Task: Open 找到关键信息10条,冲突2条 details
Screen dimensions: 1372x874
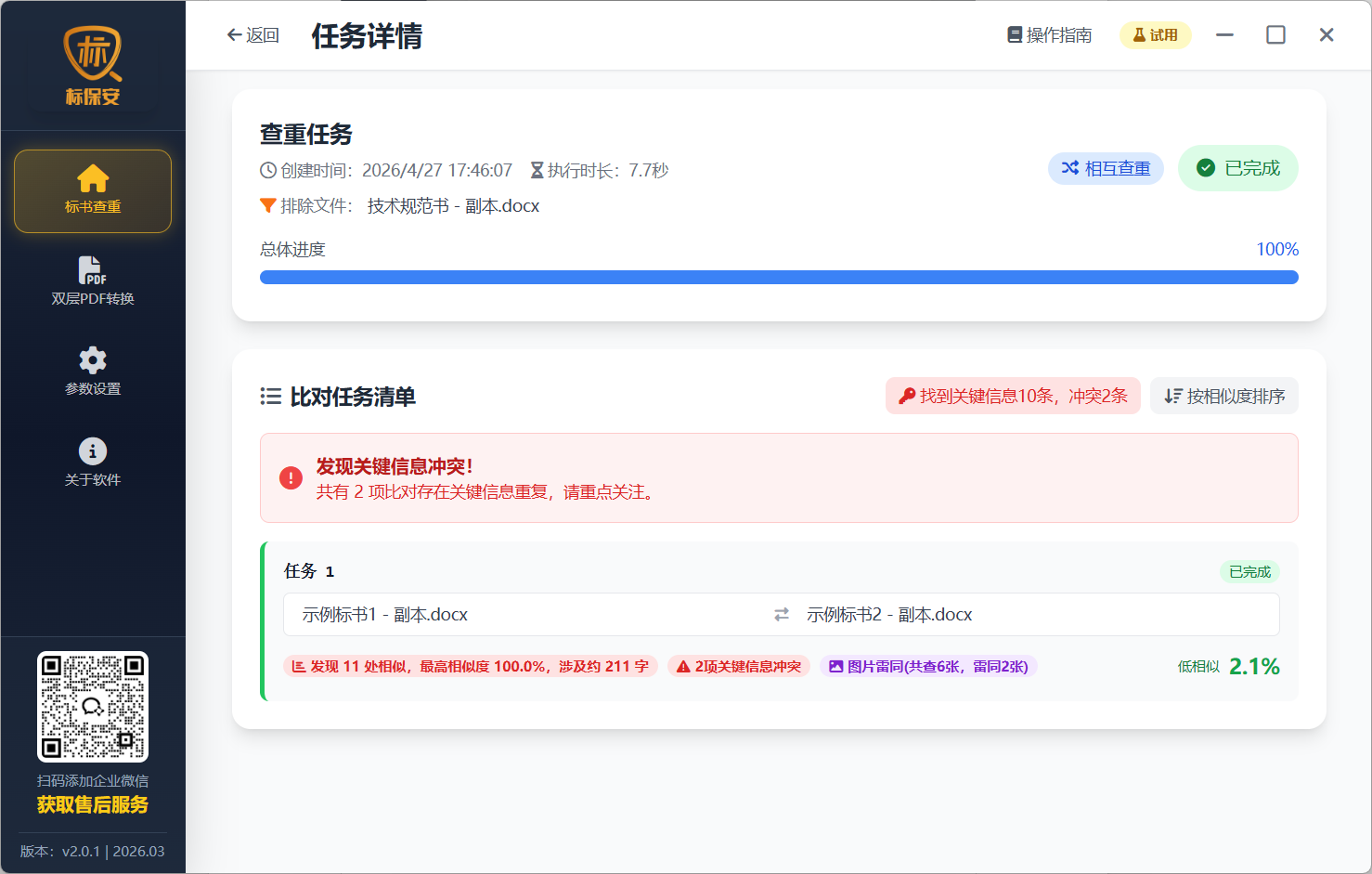Action: click(1013, 396)
